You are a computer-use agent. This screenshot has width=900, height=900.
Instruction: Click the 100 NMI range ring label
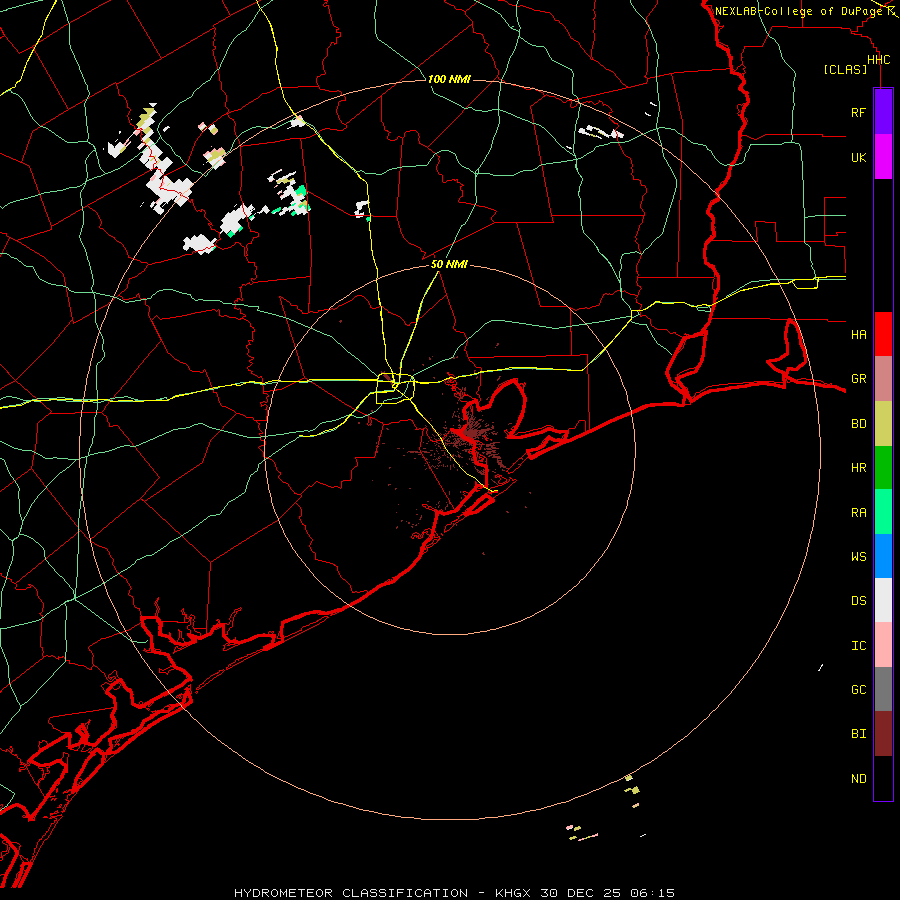click(x=449, y=79)
